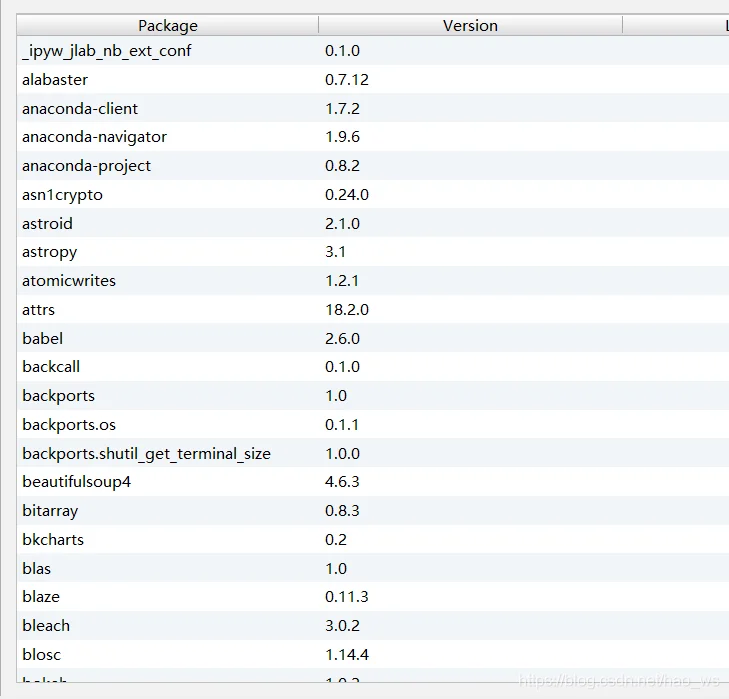
Task: Click version 1.9.6 of anaconda-navigator
Action: tap(342, 137)
